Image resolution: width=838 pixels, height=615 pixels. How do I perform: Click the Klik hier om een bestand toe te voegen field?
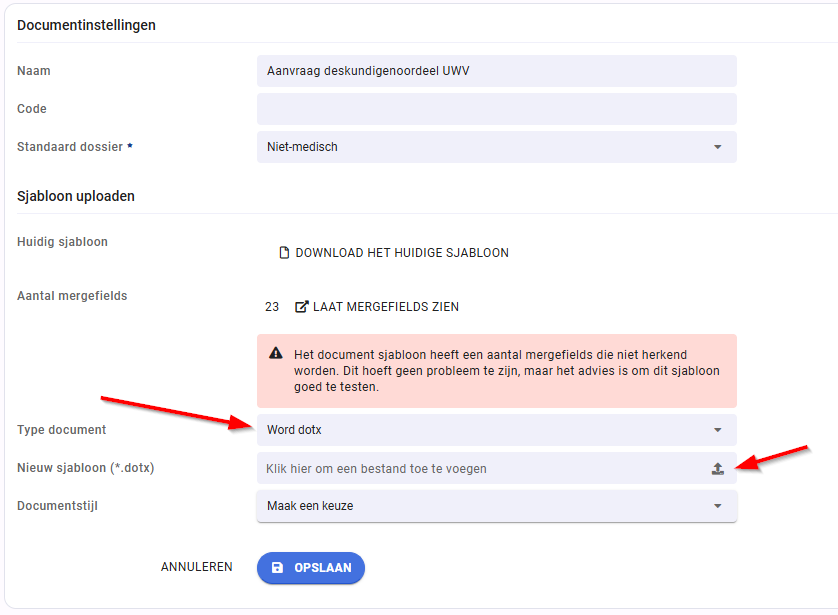tap(497, 469)
